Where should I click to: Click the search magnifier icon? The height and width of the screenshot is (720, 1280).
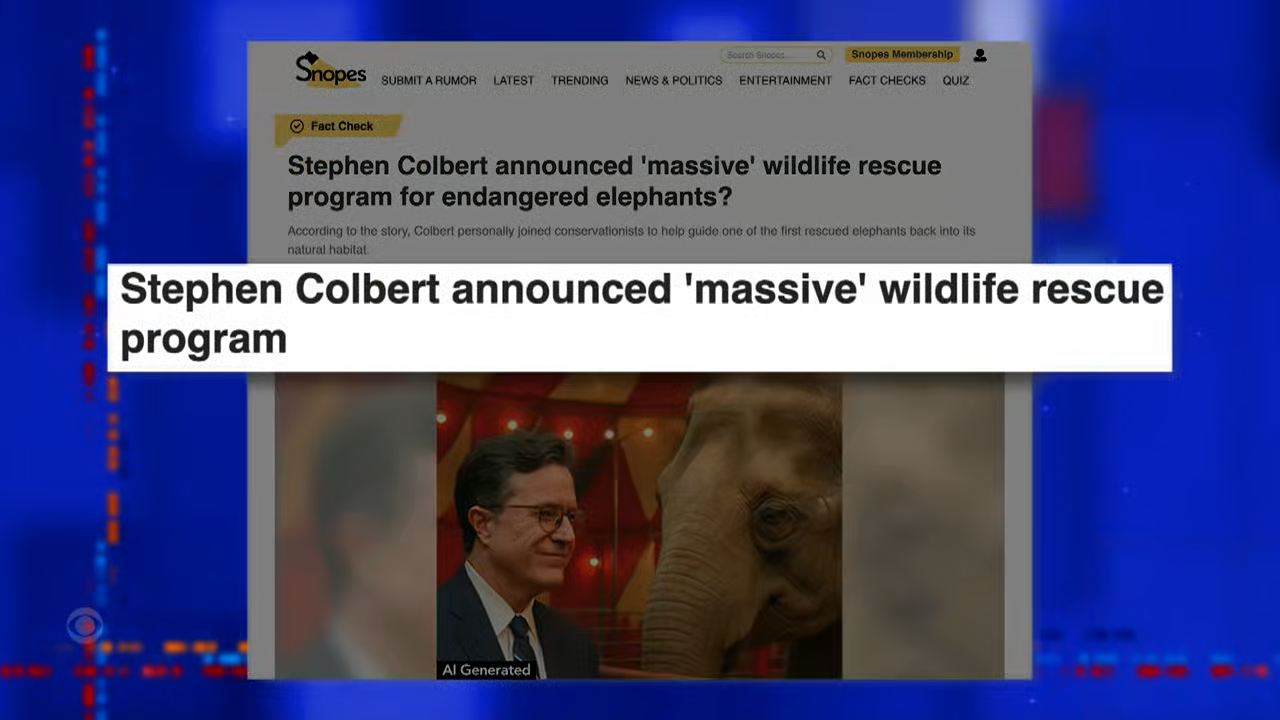point(821,55)
